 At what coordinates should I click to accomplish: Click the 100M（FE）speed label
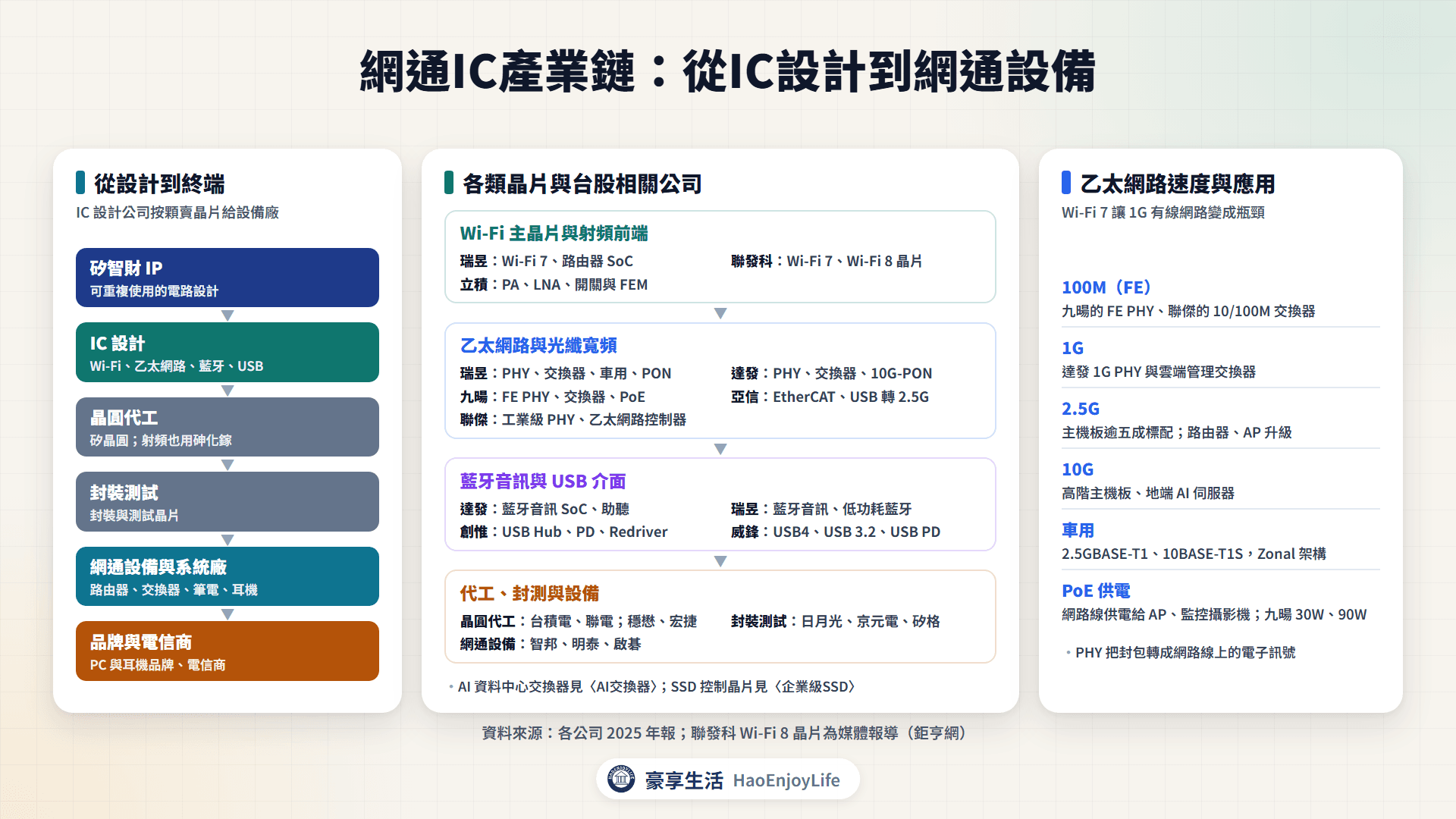[1106, 287]
